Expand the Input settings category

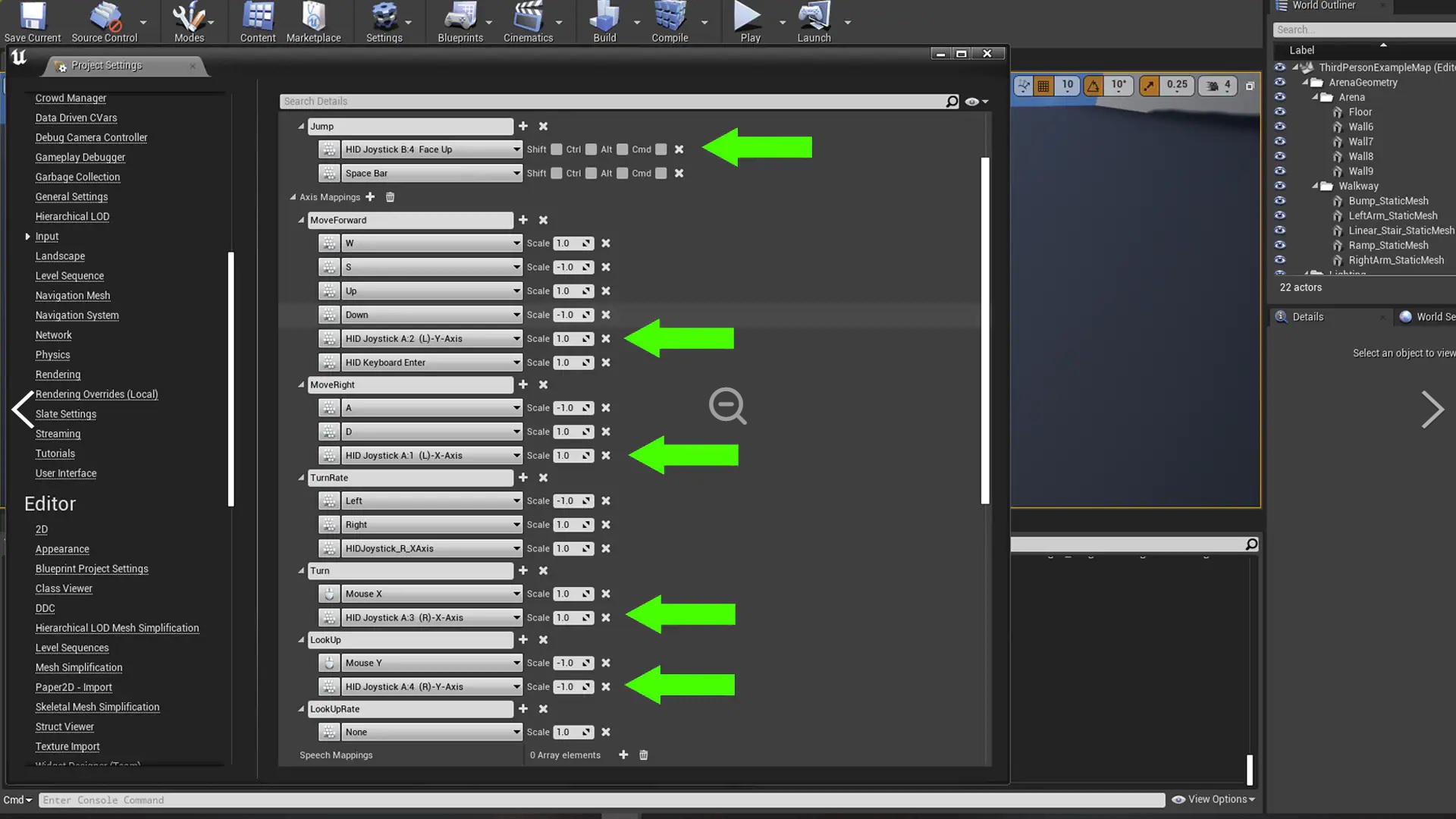click(27, 237)
